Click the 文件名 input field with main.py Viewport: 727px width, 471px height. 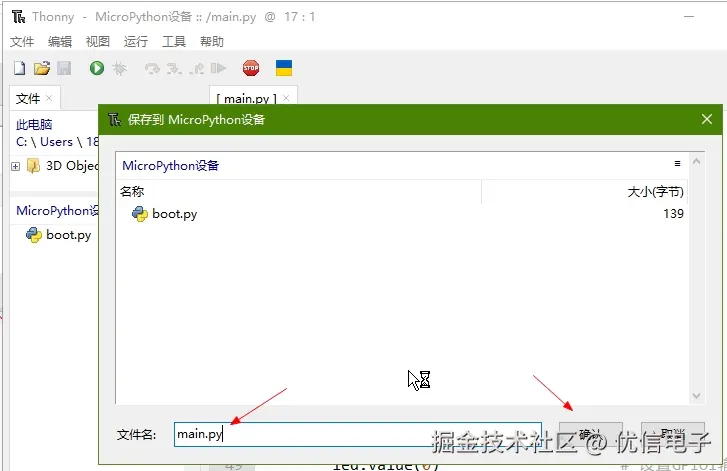tap(357, 434)
